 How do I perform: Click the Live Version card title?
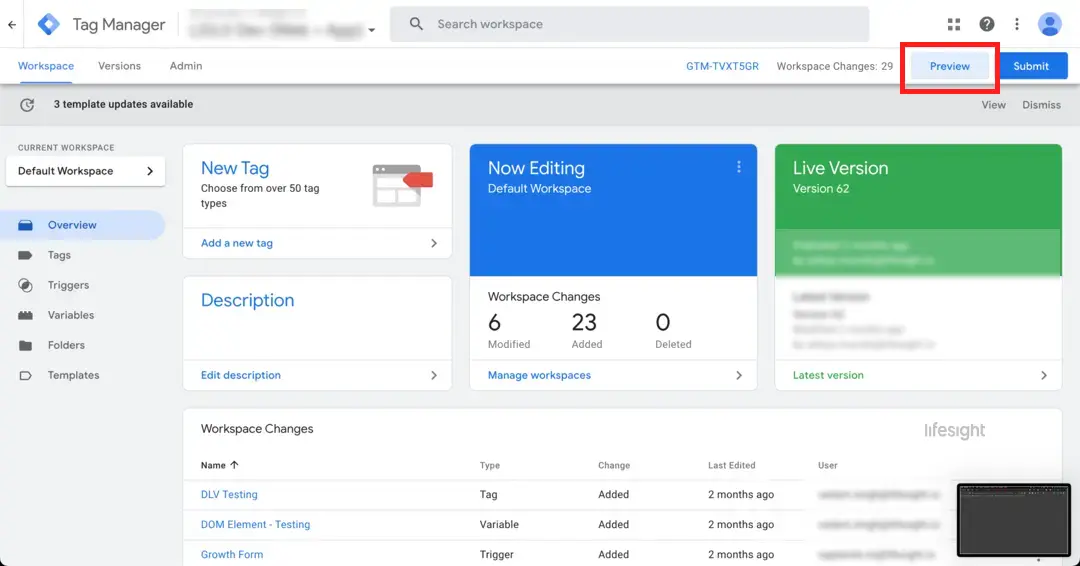[840, 168]
